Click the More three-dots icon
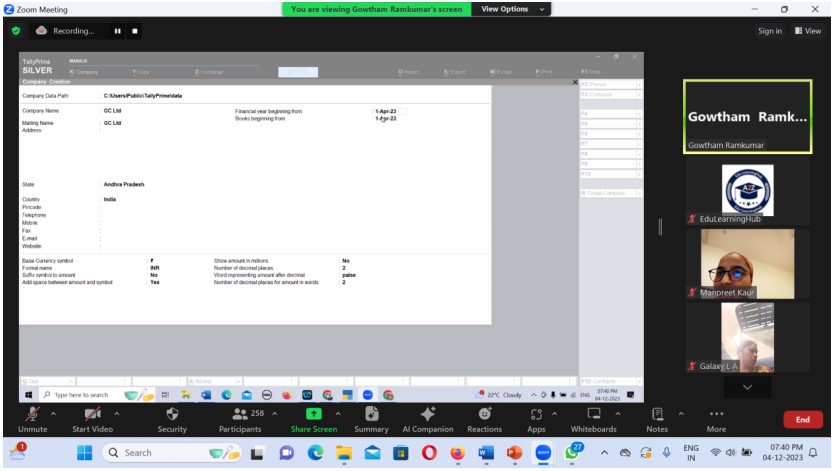Viewport: 836px width, 471px height. click(x=716, y=415)
